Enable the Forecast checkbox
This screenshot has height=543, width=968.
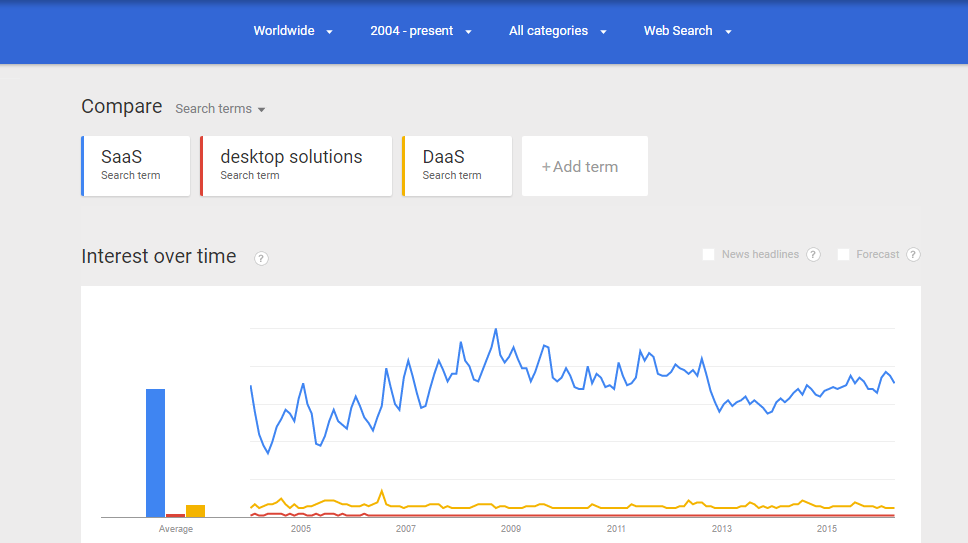[x=843, y=254]
